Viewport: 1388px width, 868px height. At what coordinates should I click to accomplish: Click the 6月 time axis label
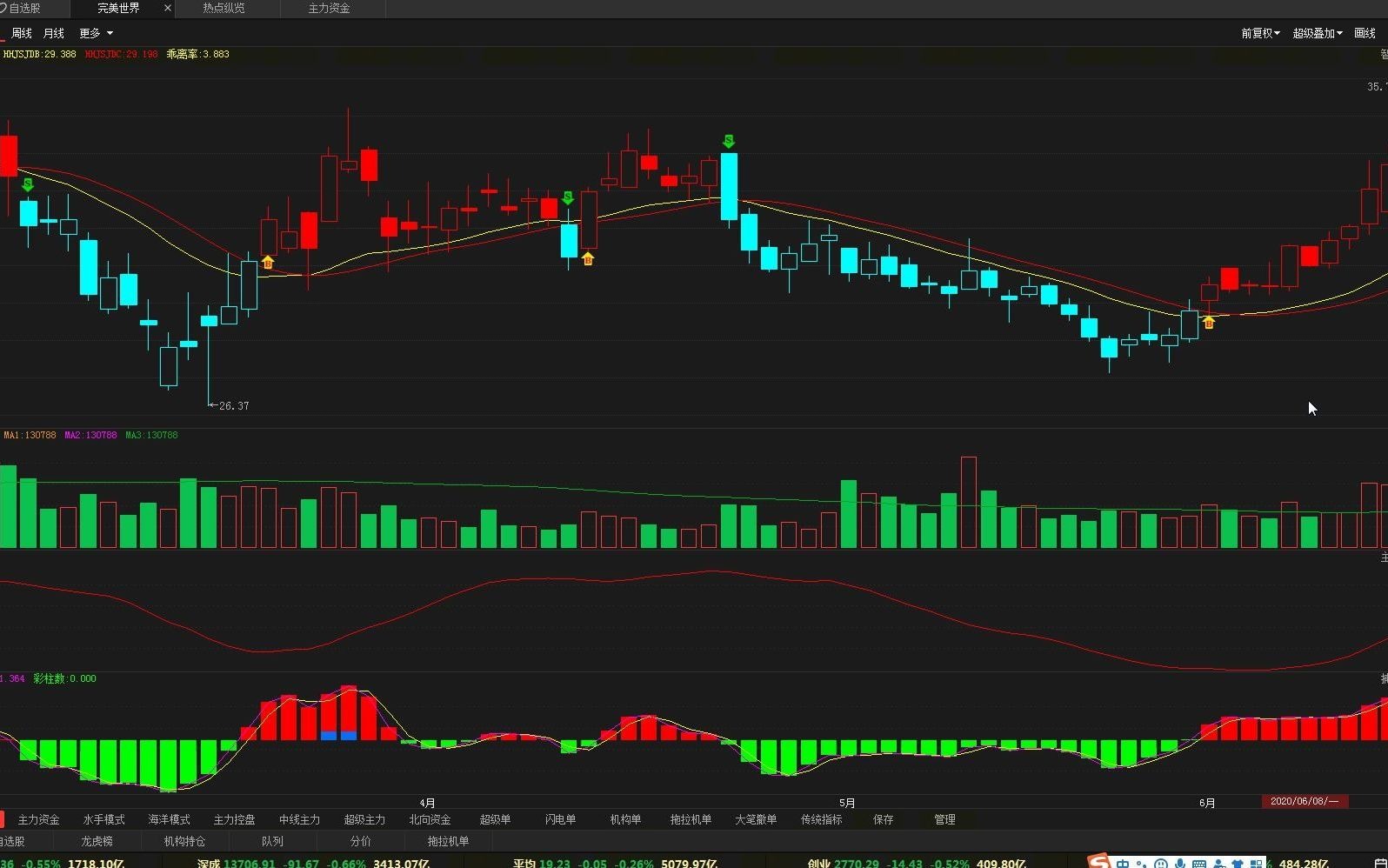[x=1207, y=803]
